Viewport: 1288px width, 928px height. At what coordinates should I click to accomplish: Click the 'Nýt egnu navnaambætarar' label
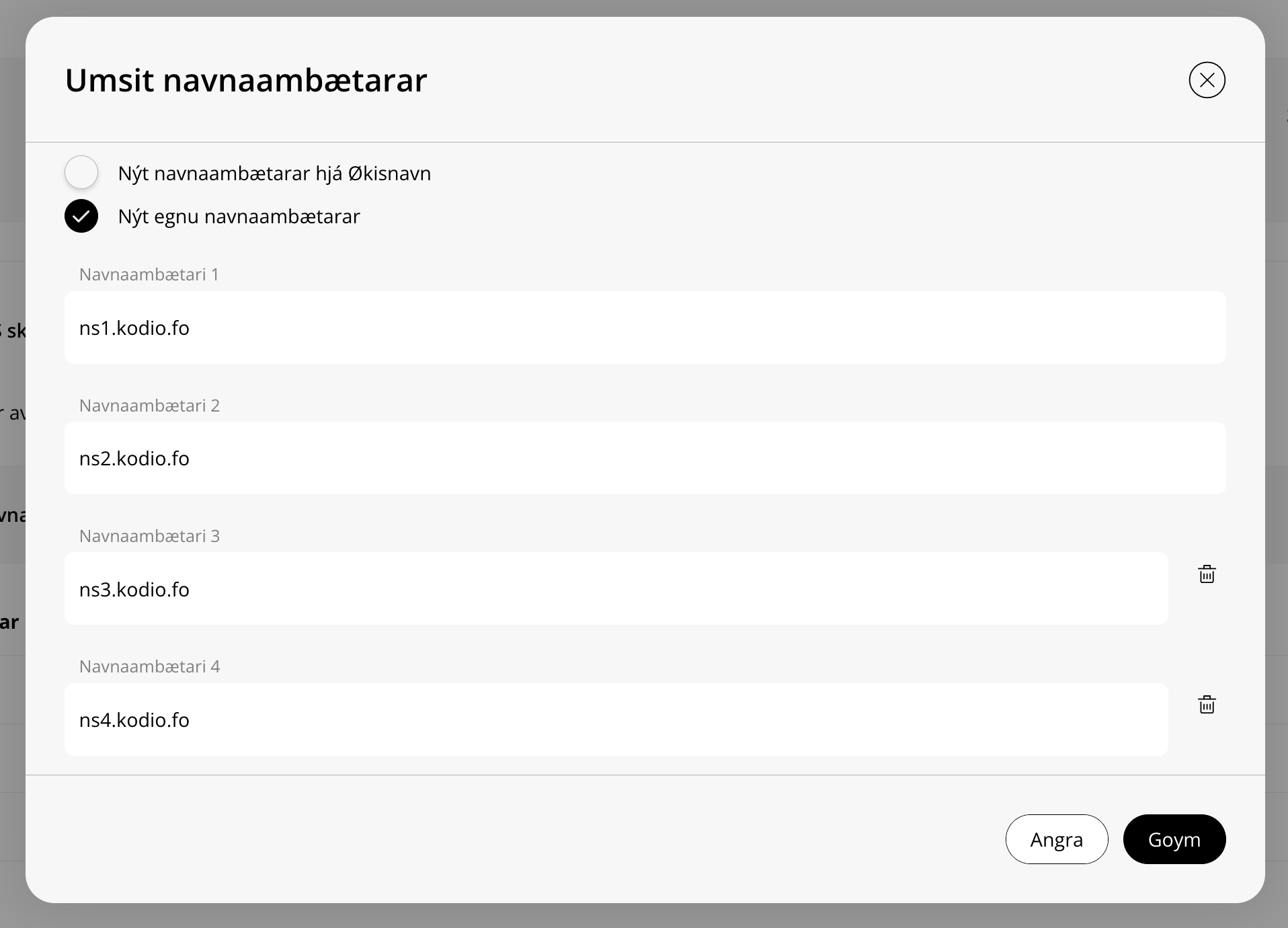coord(239,217)
